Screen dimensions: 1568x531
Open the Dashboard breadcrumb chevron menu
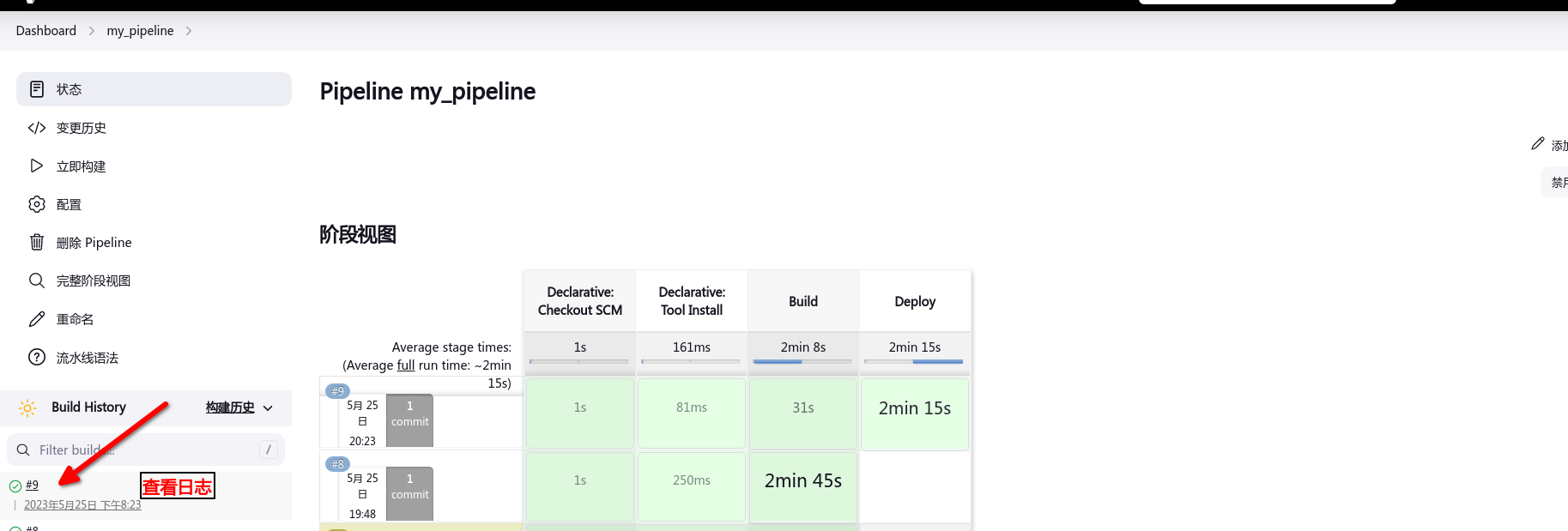tap(92, 31)
